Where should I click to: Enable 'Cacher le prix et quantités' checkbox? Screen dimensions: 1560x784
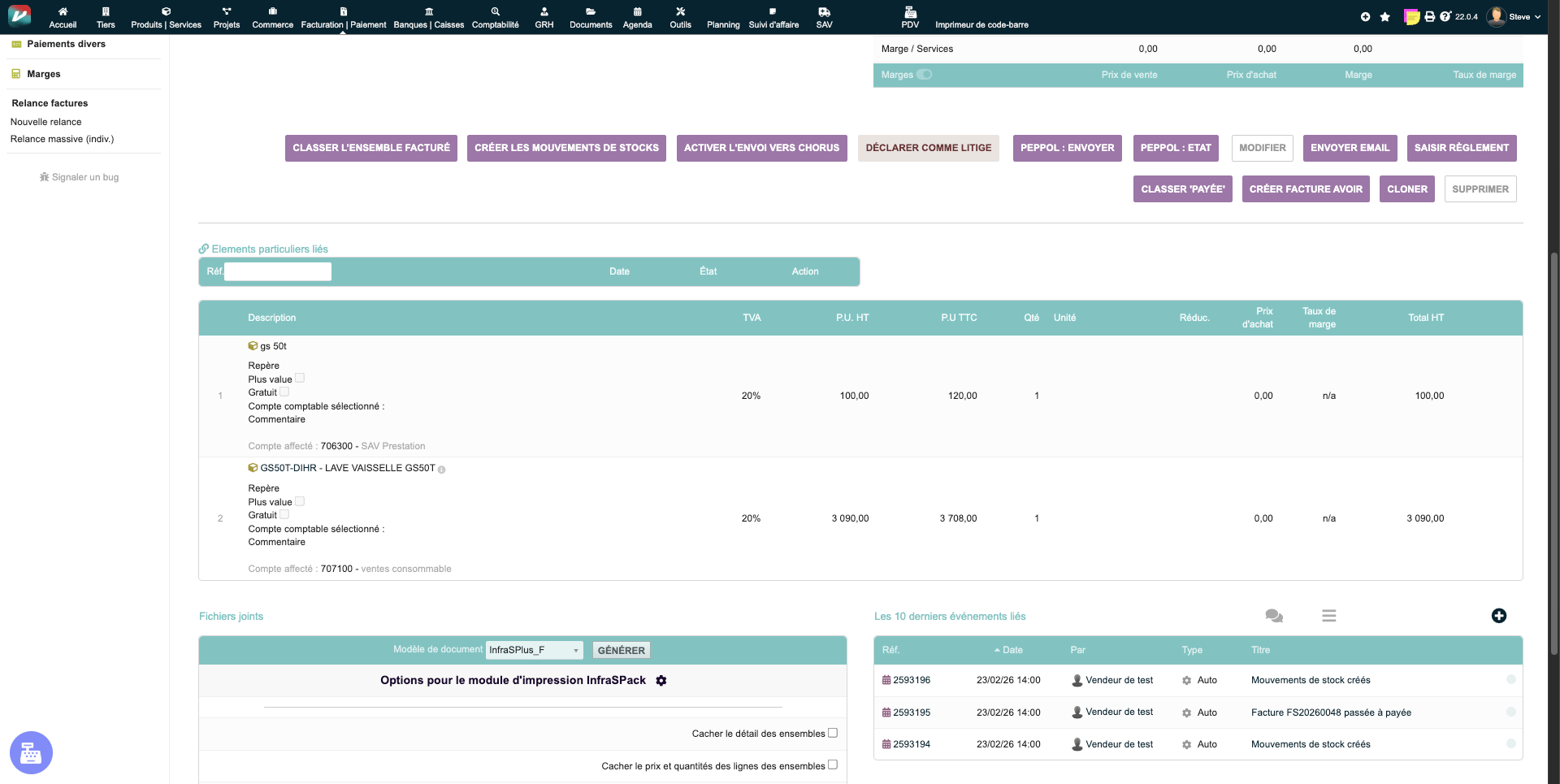[x=832, y=765]
